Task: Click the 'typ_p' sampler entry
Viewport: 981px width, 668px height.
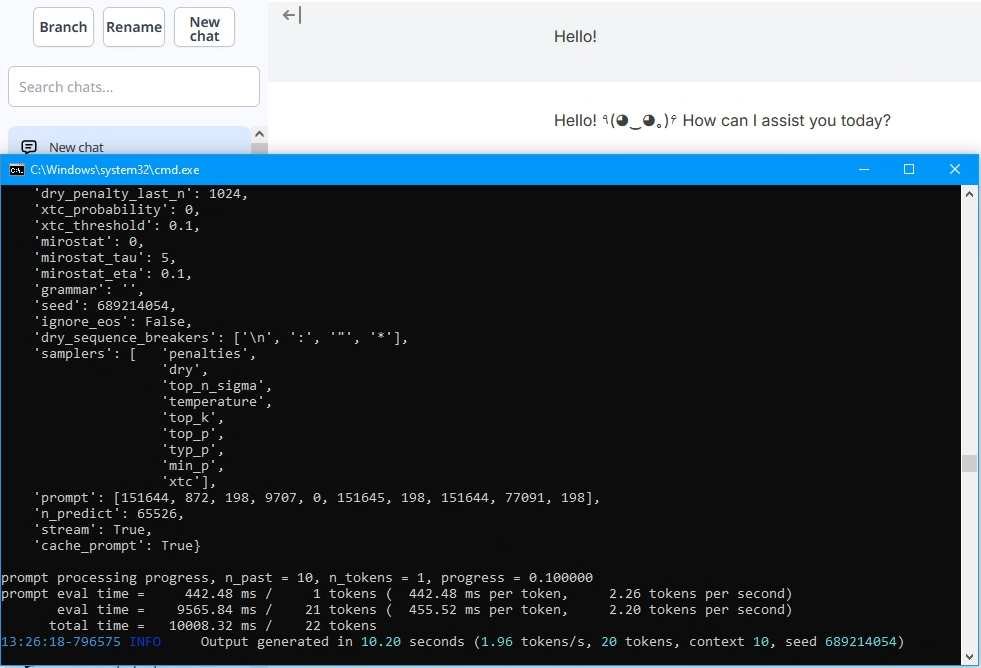Action: [193, 450]
